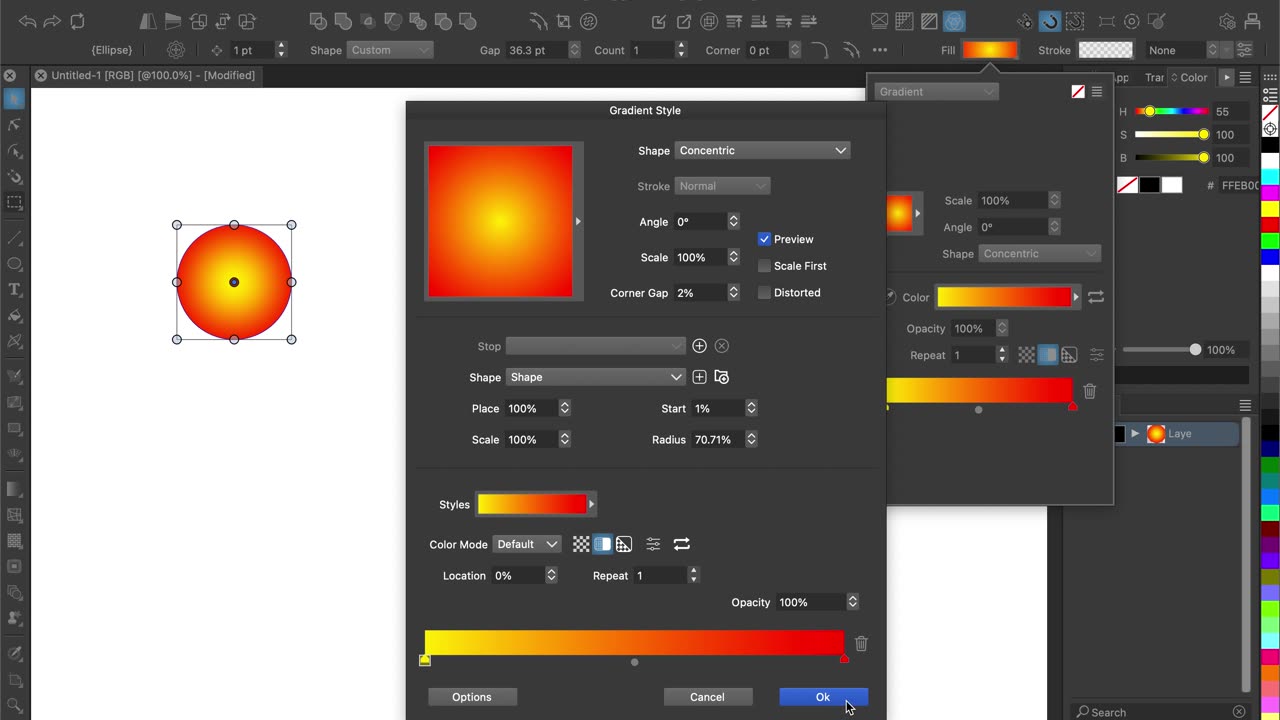Uncheck the Preview checkbox
This screenshot has width=1280, height=720.
click(x=764, y=239)
